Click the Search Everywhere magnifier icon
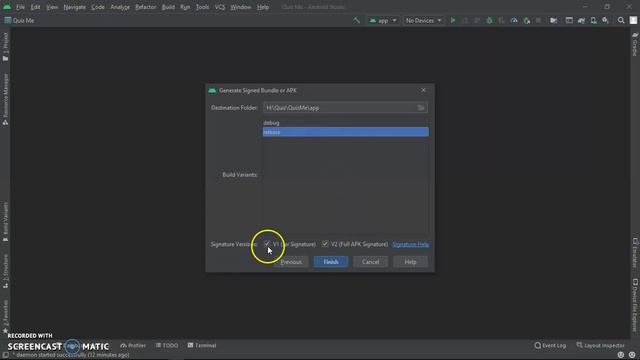This screenshot has width=640, height=360. click(x=621, y=20)
